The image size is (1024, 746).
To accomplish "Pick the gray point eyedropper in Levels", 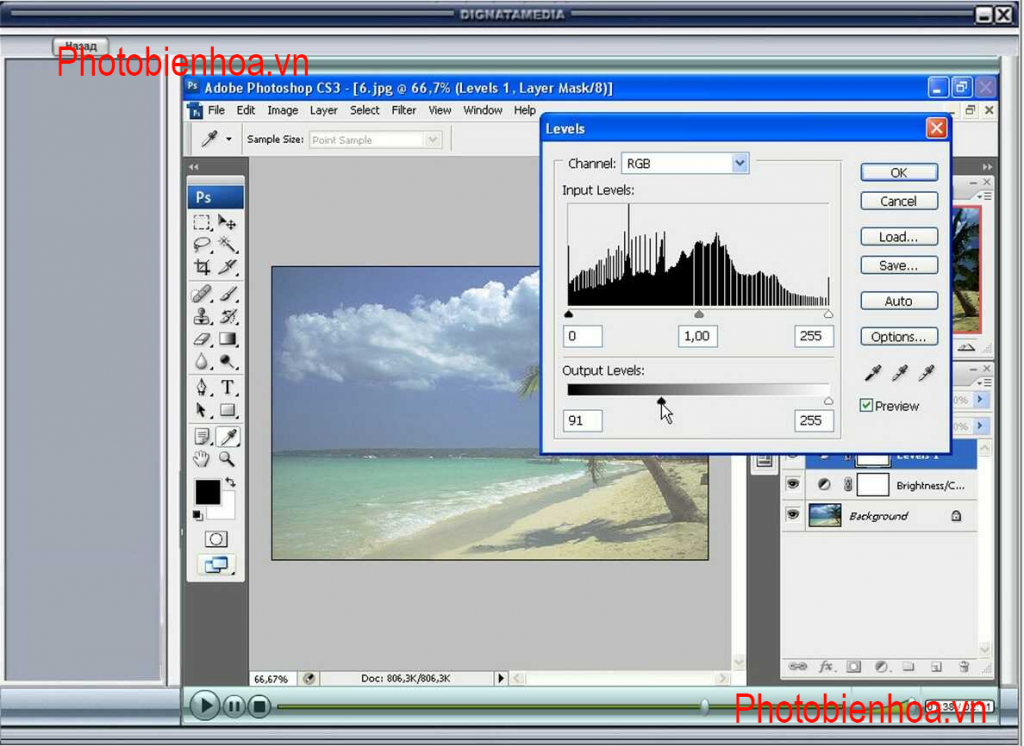I will (x=899, y=373).
